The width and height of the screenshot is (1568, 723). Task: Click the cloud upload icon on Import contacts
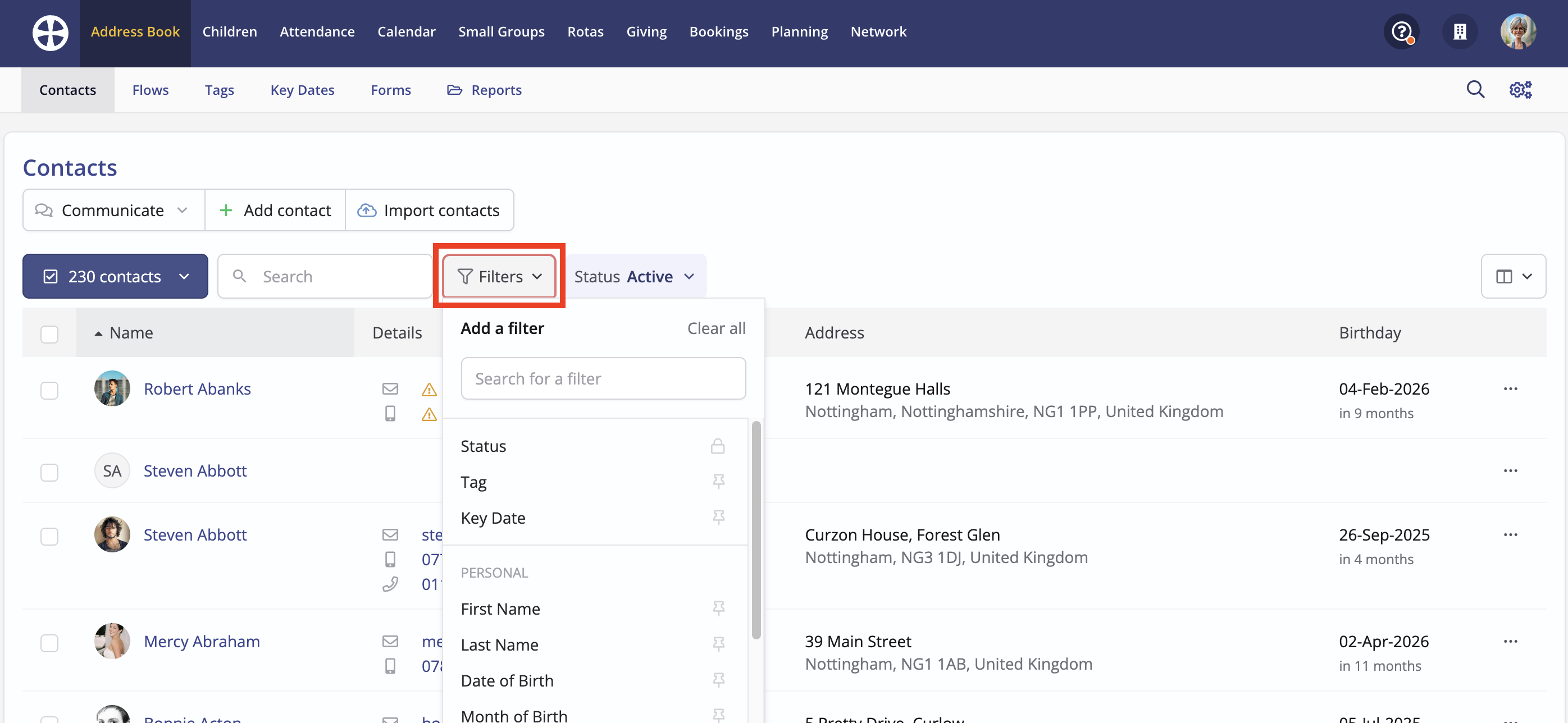pos(366,210)
